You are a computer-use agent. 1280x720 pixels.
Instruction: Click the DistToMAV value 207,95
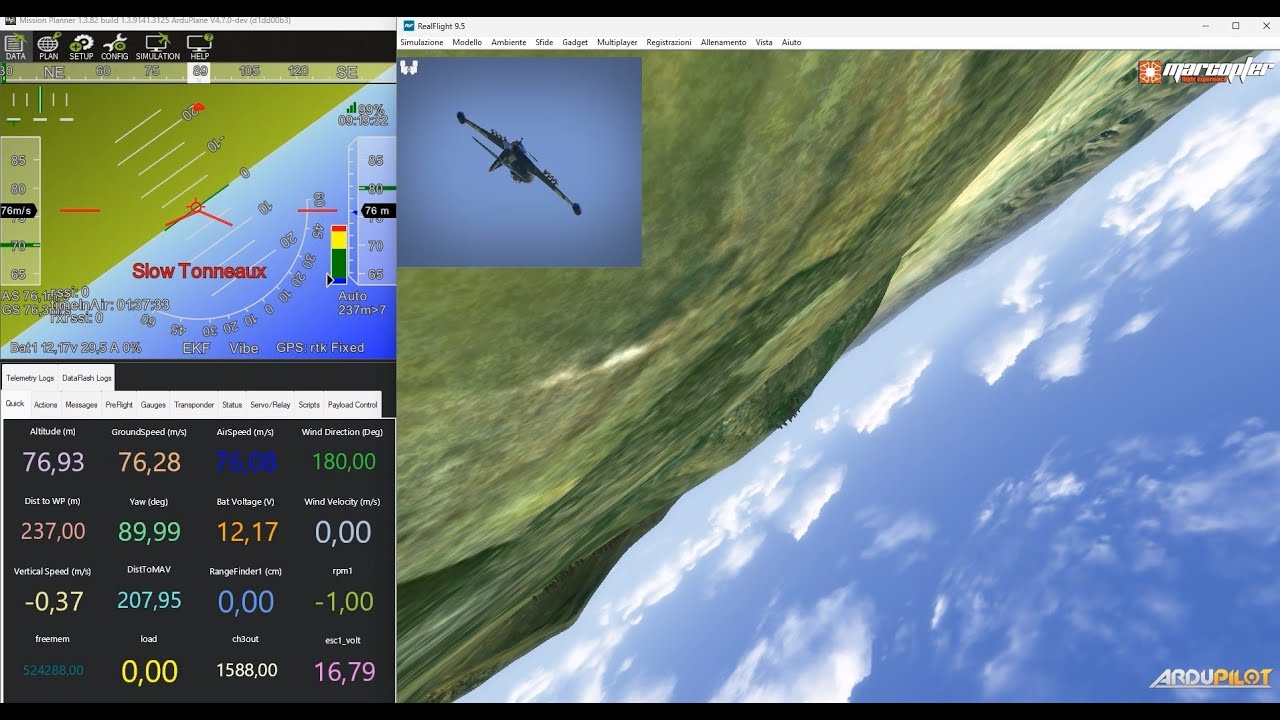[149, 600]
